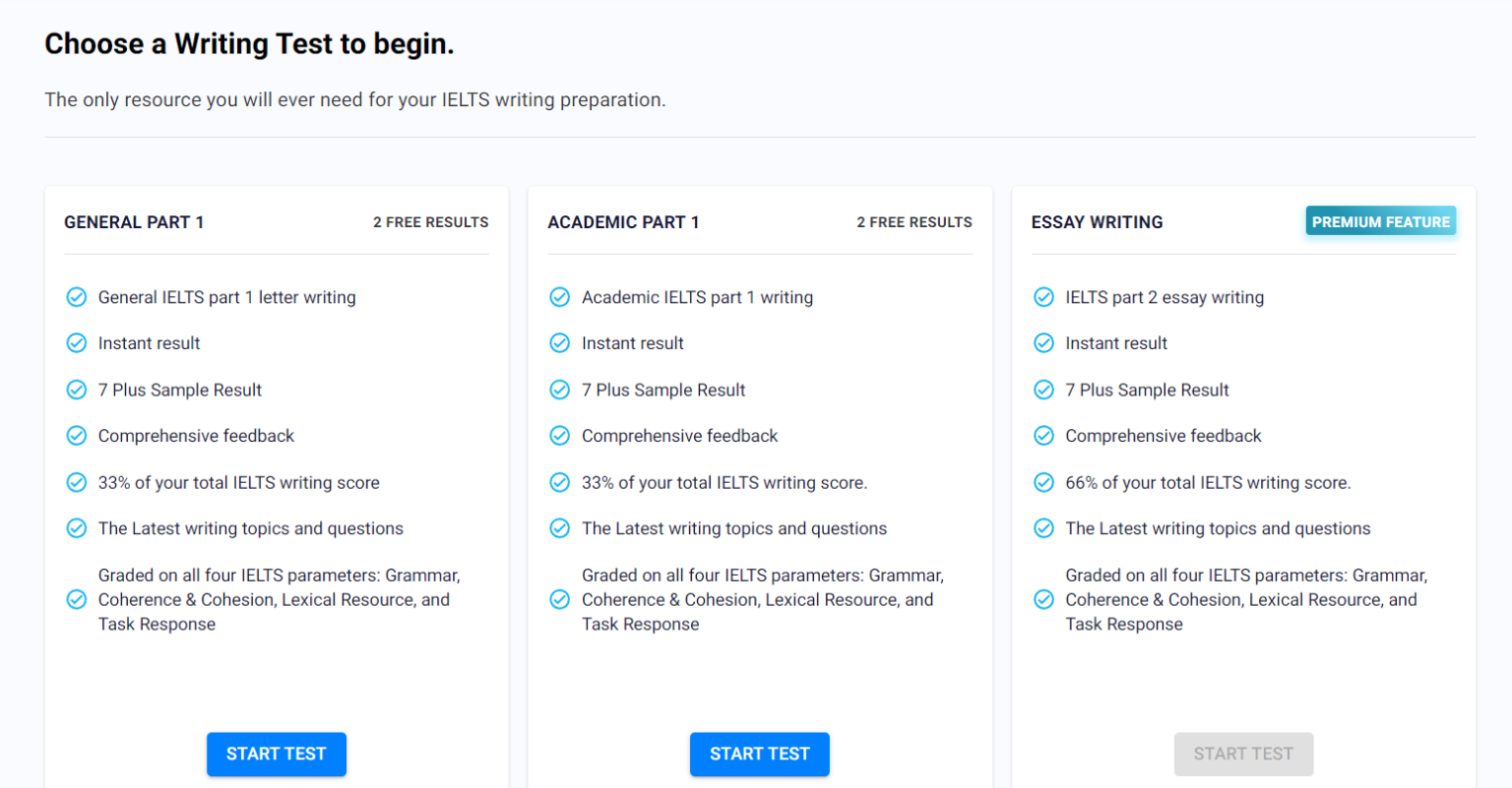Click checkmark icon beside Academic IELTS part 1 writing

pyautogui.click(x=559, y=297)
